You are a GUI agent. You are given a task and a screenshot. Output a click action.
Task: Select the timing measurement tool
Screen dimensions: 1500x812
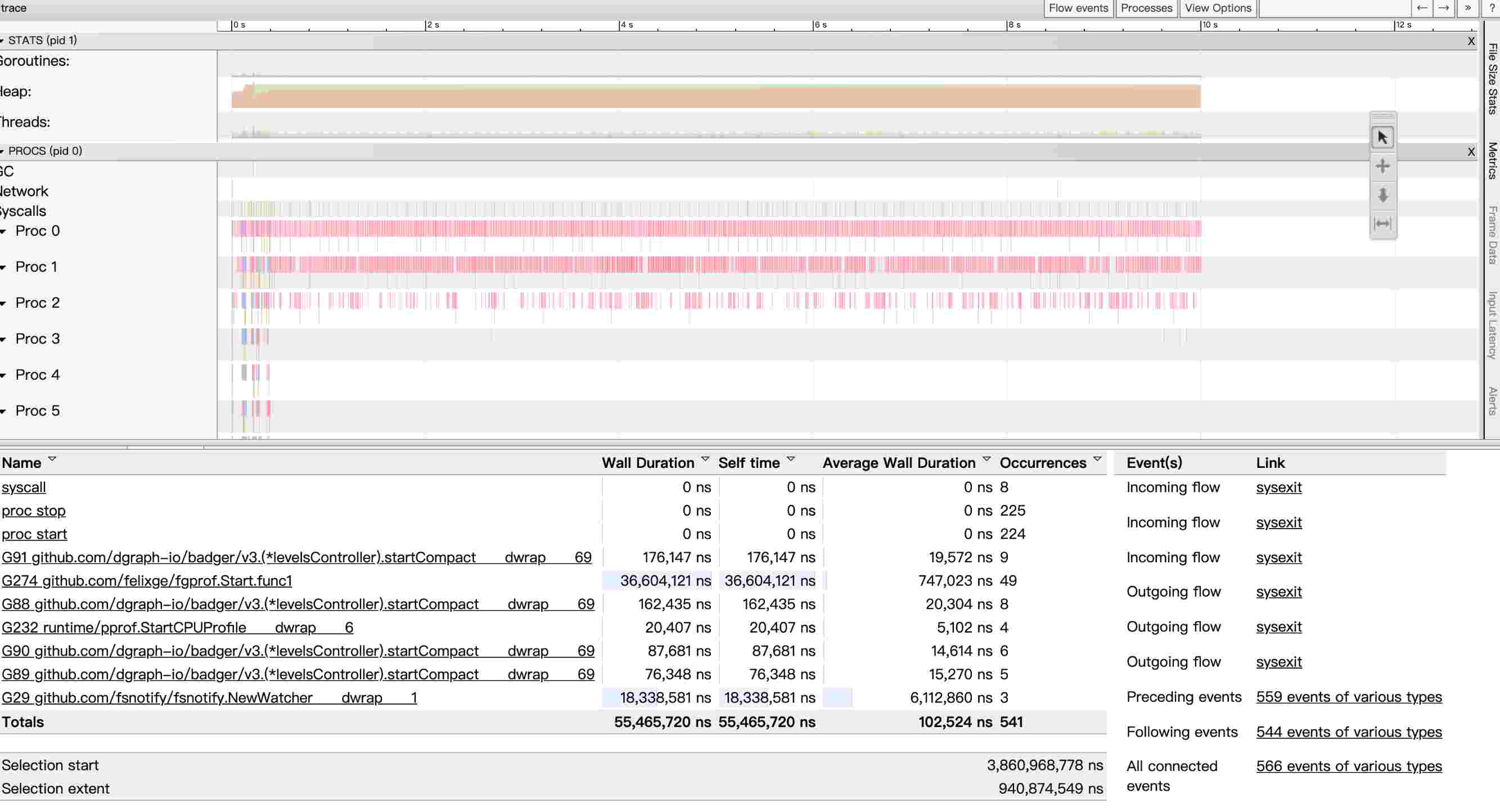(1382, 223)
